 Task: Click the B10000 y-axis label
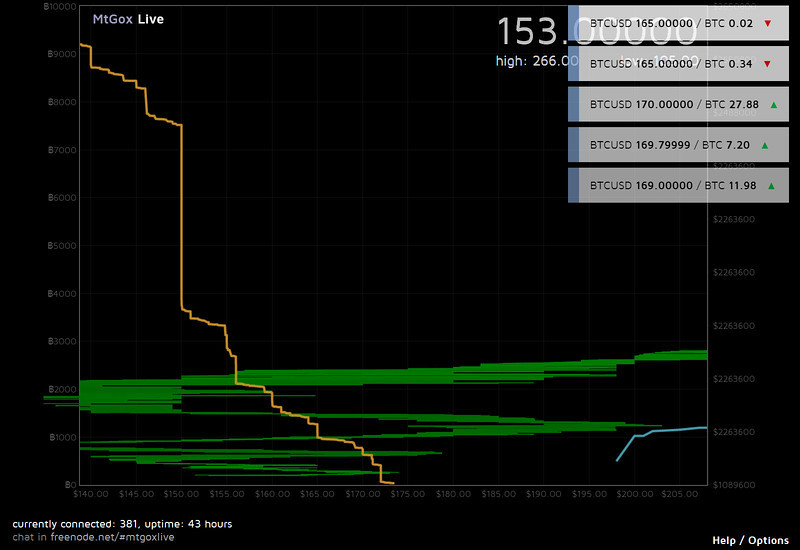[x=60, y=7]
